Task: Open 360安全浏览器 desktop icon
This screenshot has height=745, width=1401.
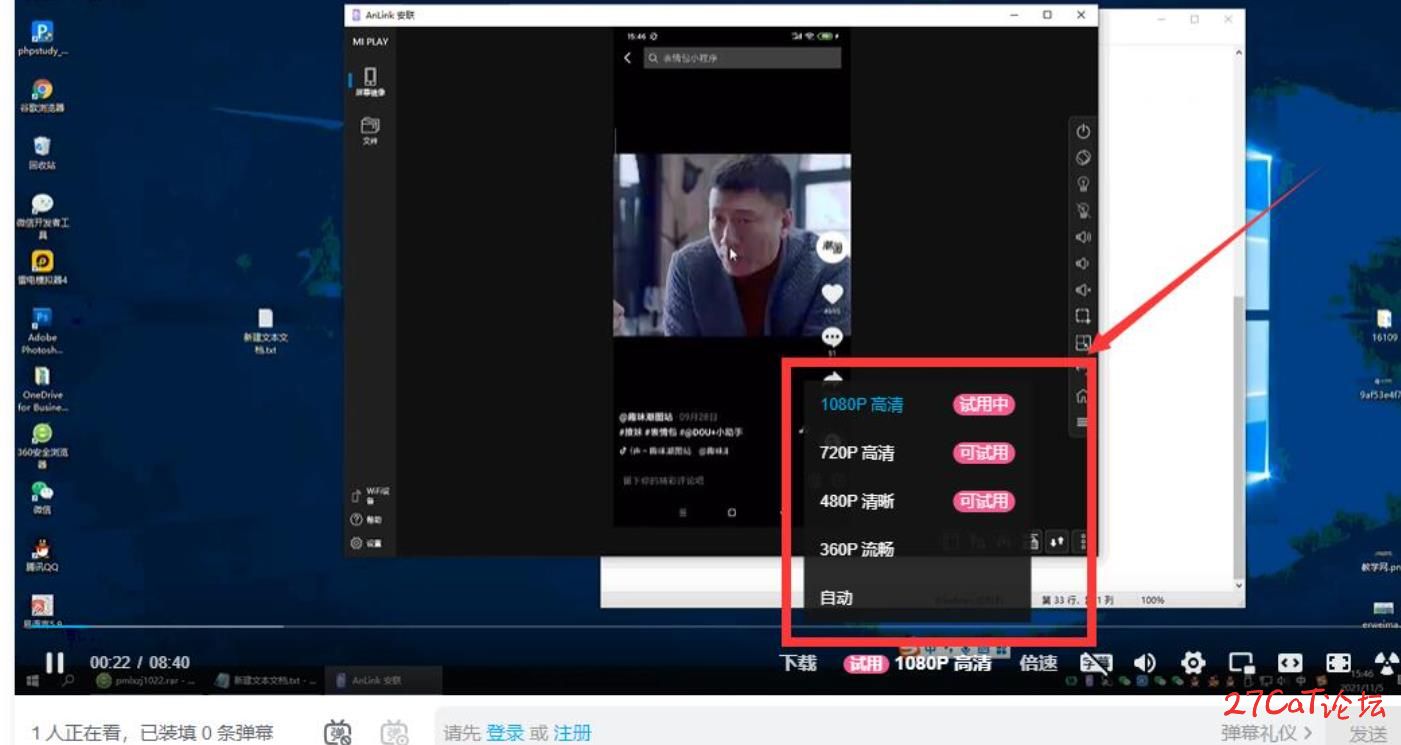Action: tap(43, 446)
